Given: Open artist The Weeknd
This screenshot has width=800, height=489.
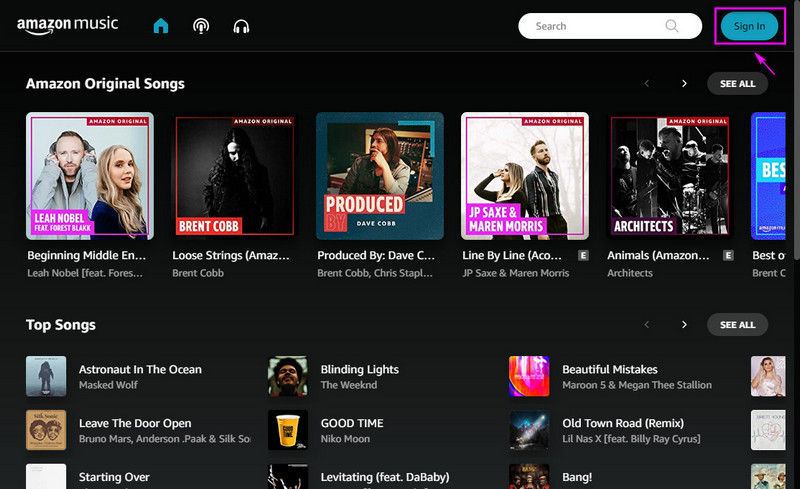Looking at the screenshot, I should (x=349, y=385).
